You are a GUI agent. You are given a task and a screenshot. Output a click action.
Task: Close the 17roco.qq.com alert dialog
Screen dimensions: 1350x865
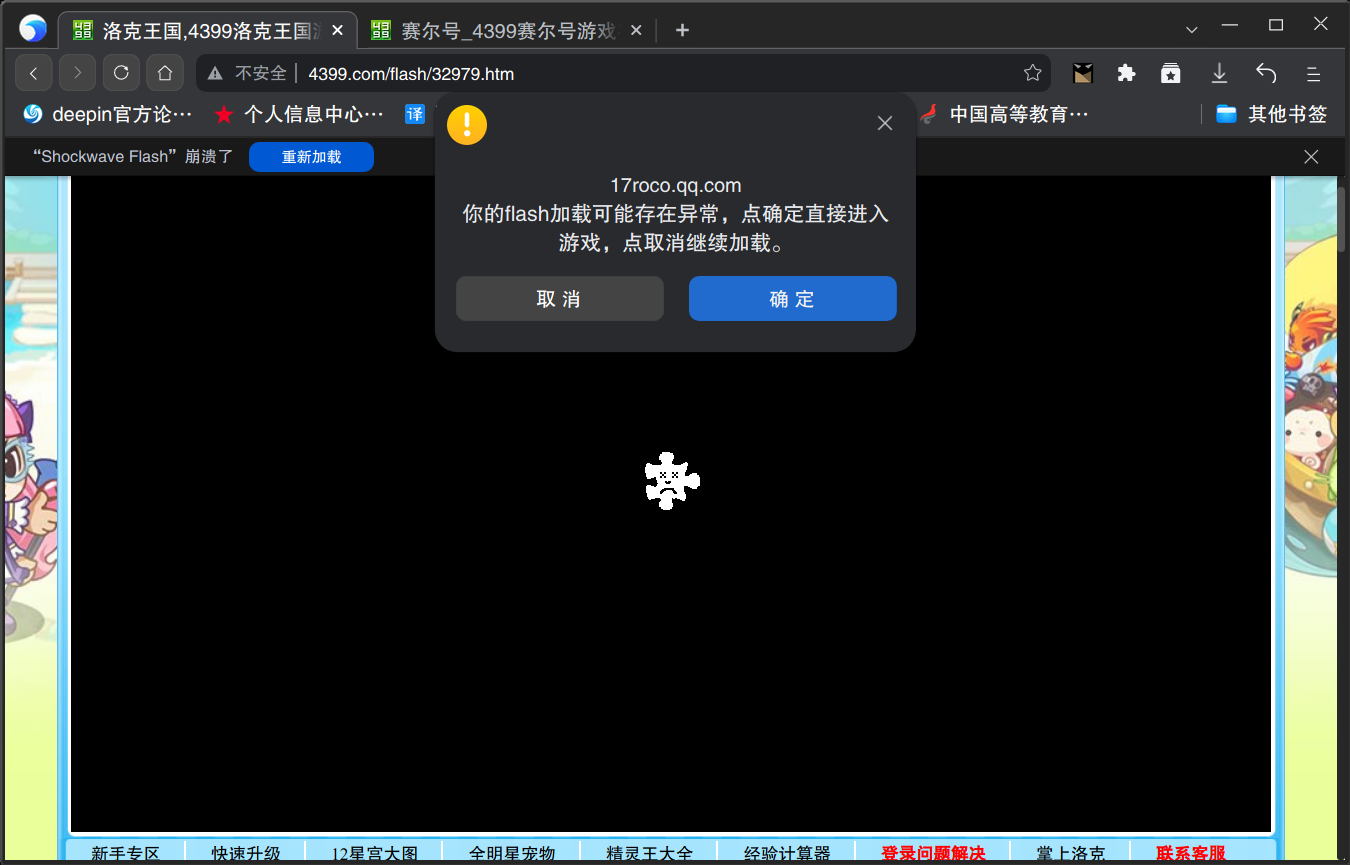[884, 123]
